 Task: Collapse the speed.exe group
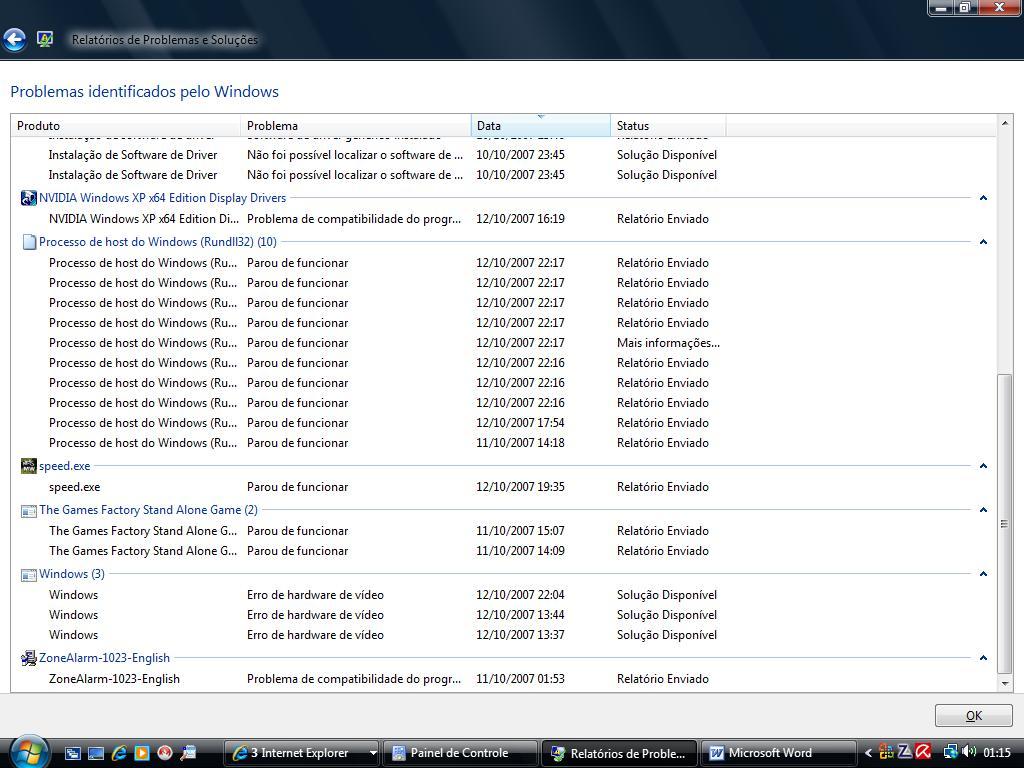983,466
